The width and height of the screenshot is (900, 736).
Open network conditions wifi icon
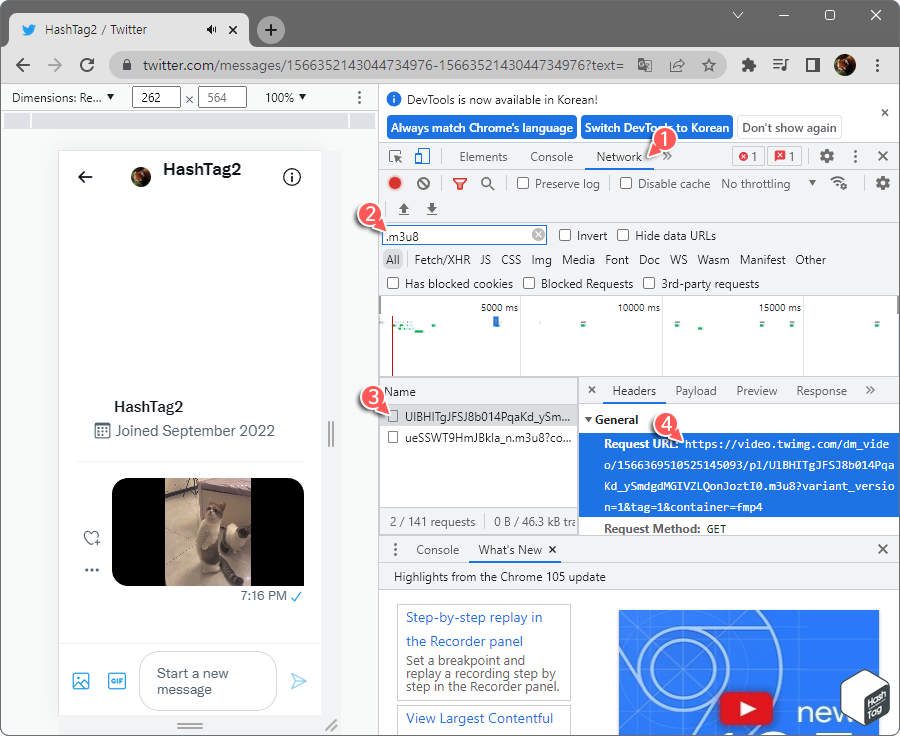(x=839, y=183)
